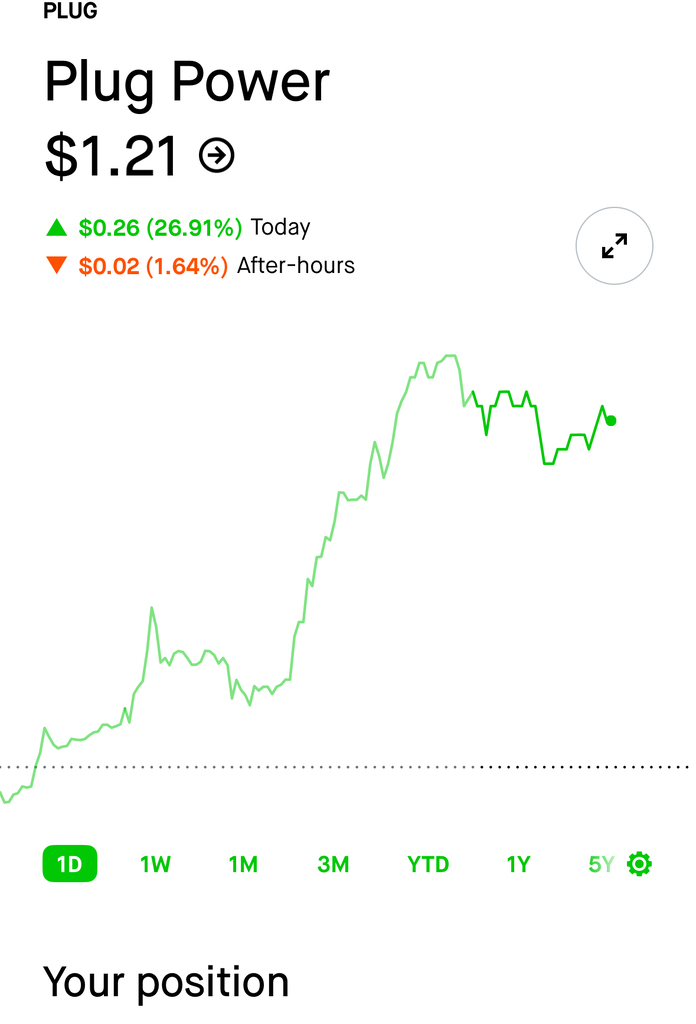This screenshot has width=696, height=1024.
Task: Select the 1D time range
Action: pyautogui.click(x=69, y=864)
